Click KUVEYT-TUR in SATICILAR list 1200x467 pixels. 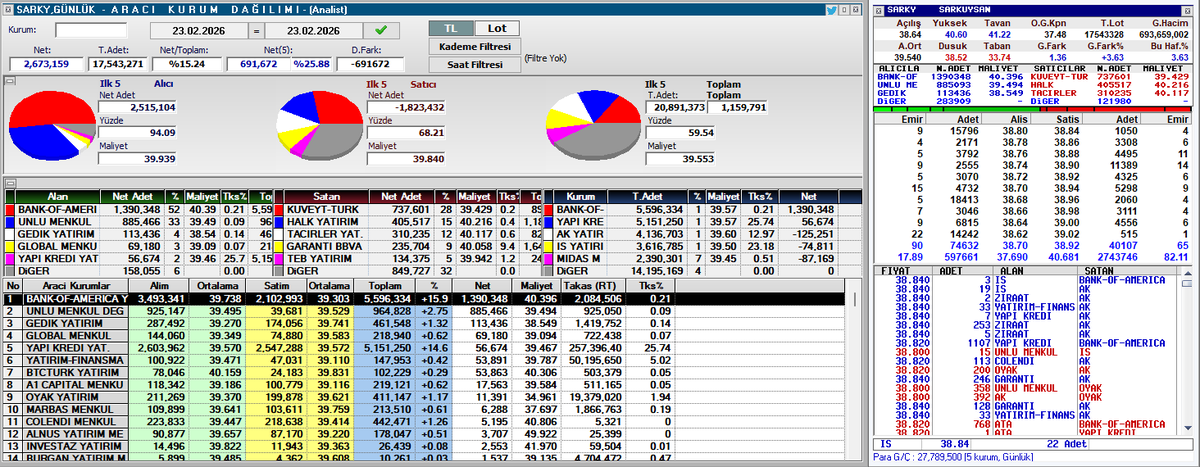pyautogui.click(x=1059, y=75)
